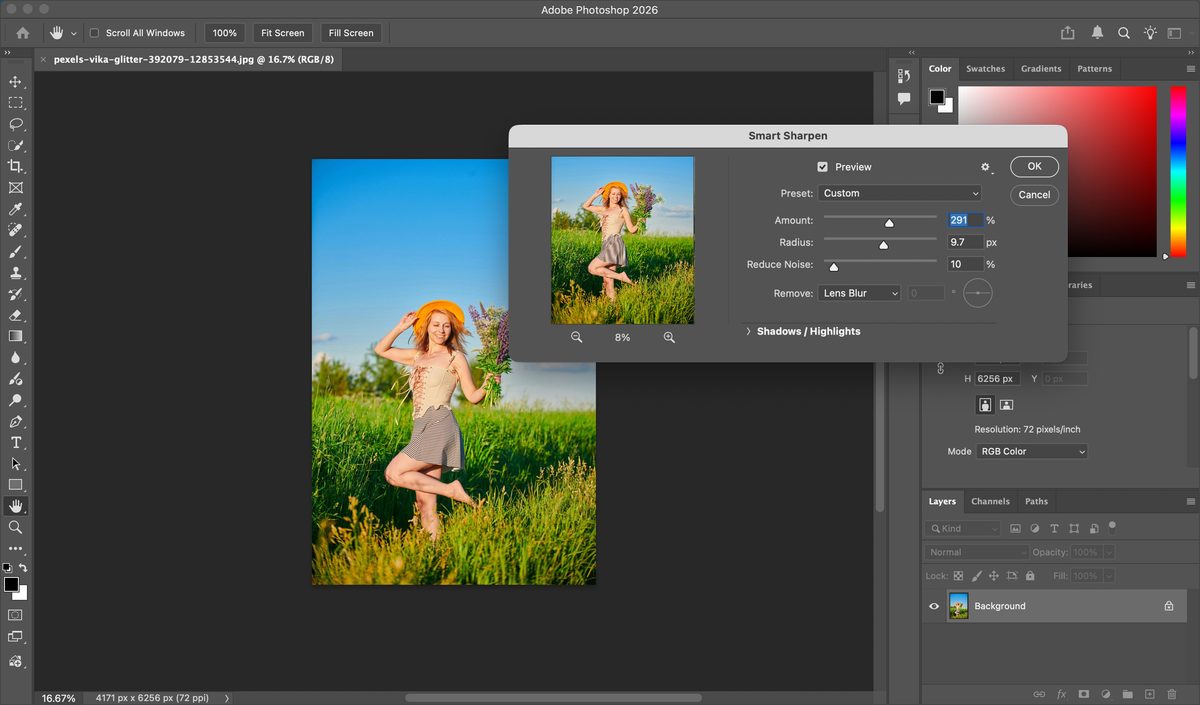This screenshot has height=705, width=1200.
Task: Select the Lasso tool
Action: pyautogui.click(x=15, y=124)
